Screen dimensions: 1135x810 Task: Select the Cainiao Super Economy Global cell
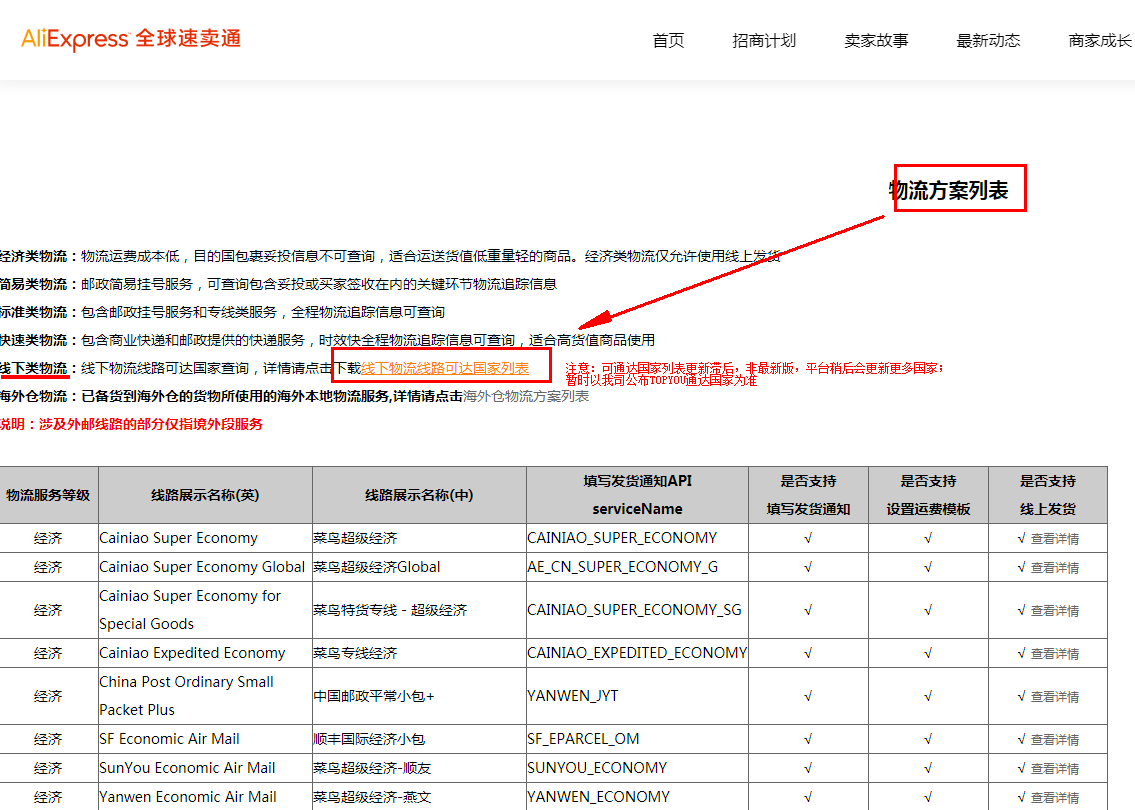click(x=206, y=567)
